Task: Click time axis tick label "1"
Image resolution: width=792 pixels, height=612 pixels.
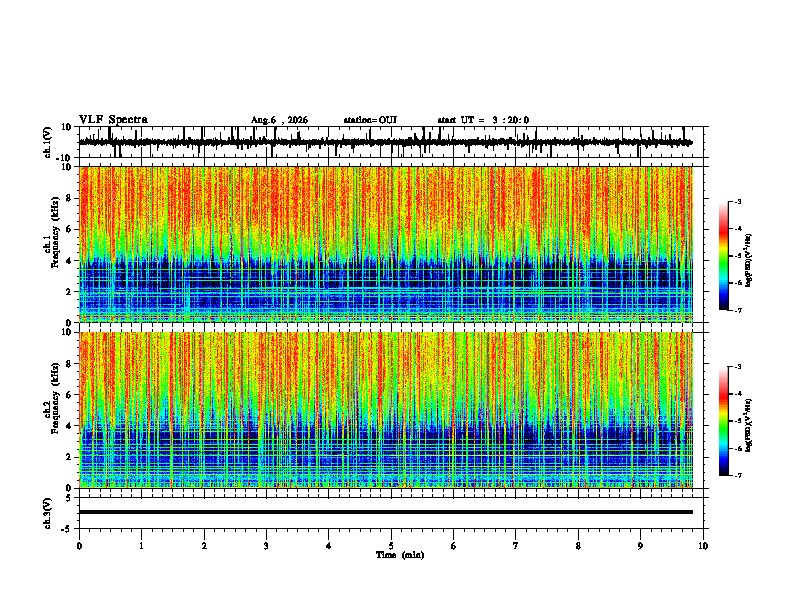Action: [141, 546]
